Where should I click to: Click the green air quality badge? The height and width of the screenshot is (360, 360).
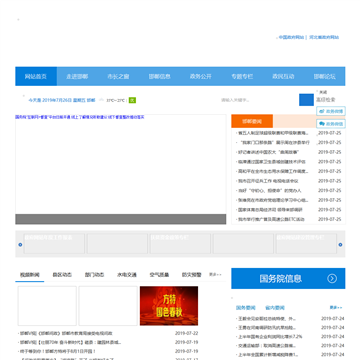pyautogui.click(x=132, y=100)
